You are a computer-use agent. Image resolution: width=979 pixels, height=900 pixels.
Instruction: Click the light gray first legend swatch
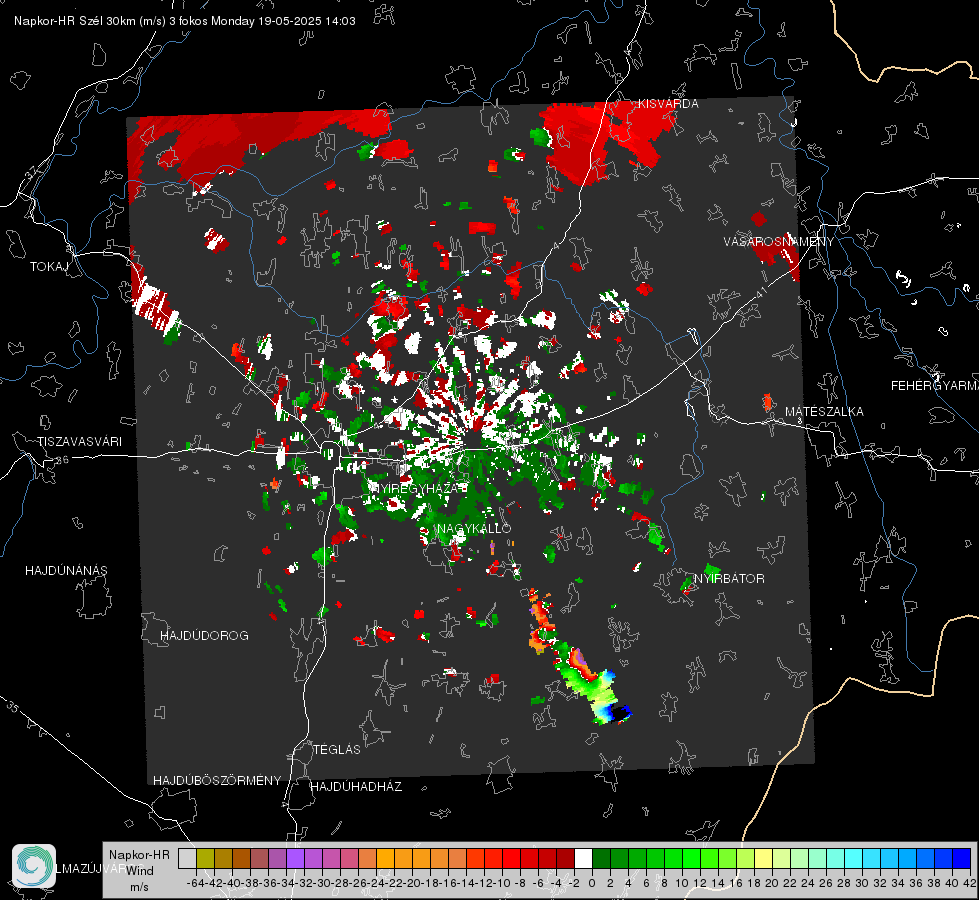point(187,858)
